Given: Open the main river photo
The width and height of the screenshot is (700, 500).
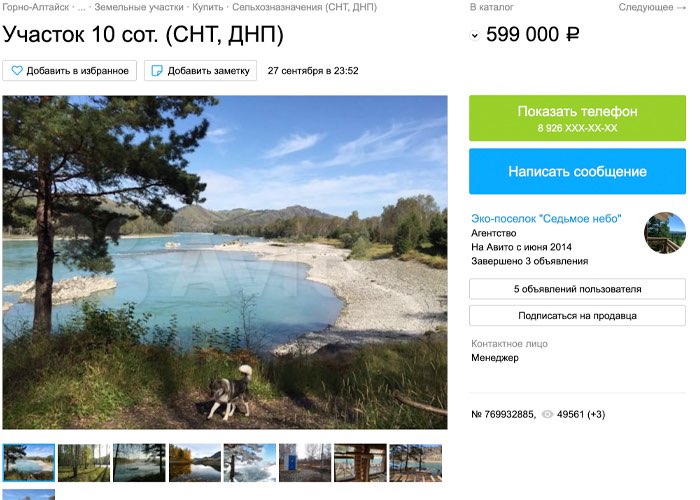Looking at the screenshot, I should point(225,262).
